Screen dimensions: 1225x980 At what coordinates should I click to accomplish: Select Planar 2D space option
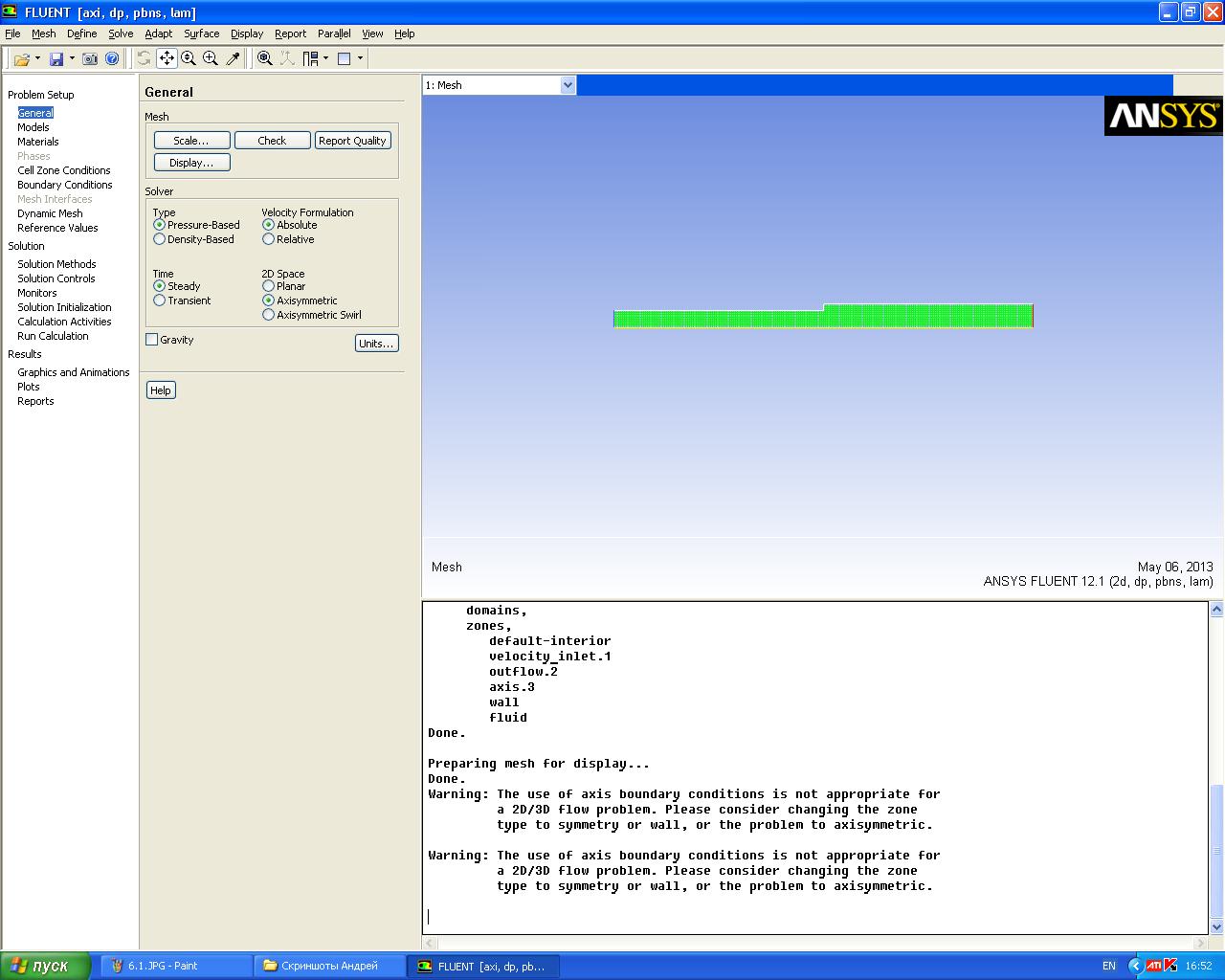click(x=283, y=286)
